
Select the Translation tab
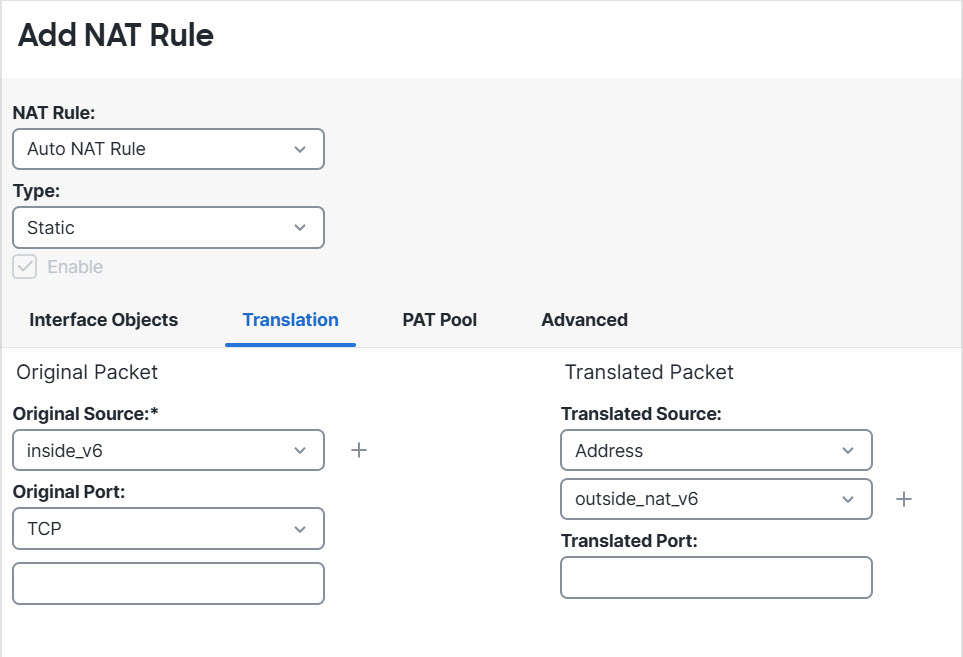point(290,320)
